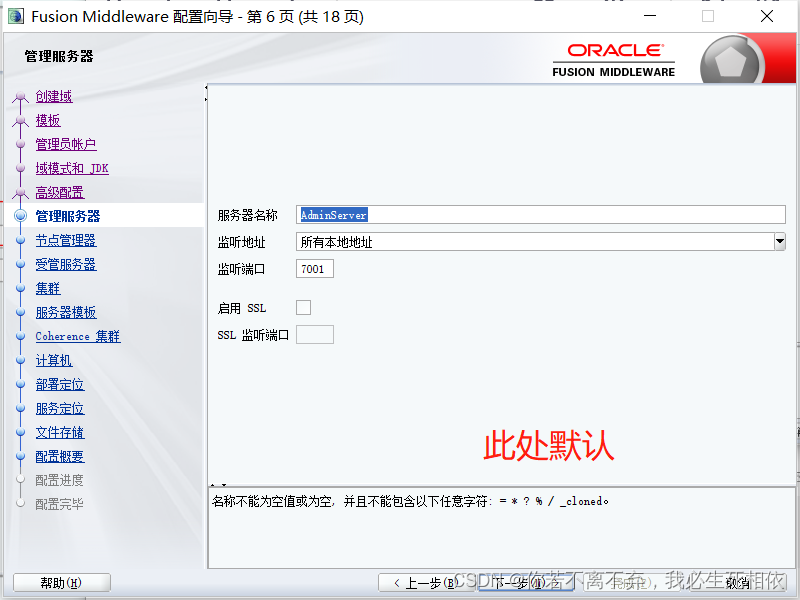Go to the 高级配置 step
Screen dimensions: 800x600
coord(60,192)
